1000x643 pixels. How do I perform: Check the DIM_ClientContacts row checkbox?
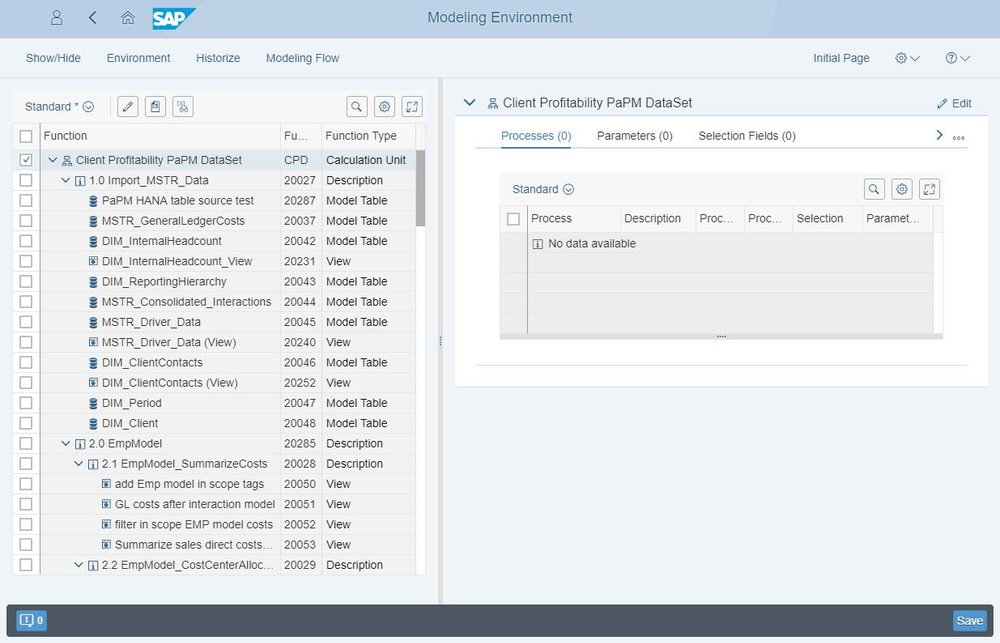26,362
